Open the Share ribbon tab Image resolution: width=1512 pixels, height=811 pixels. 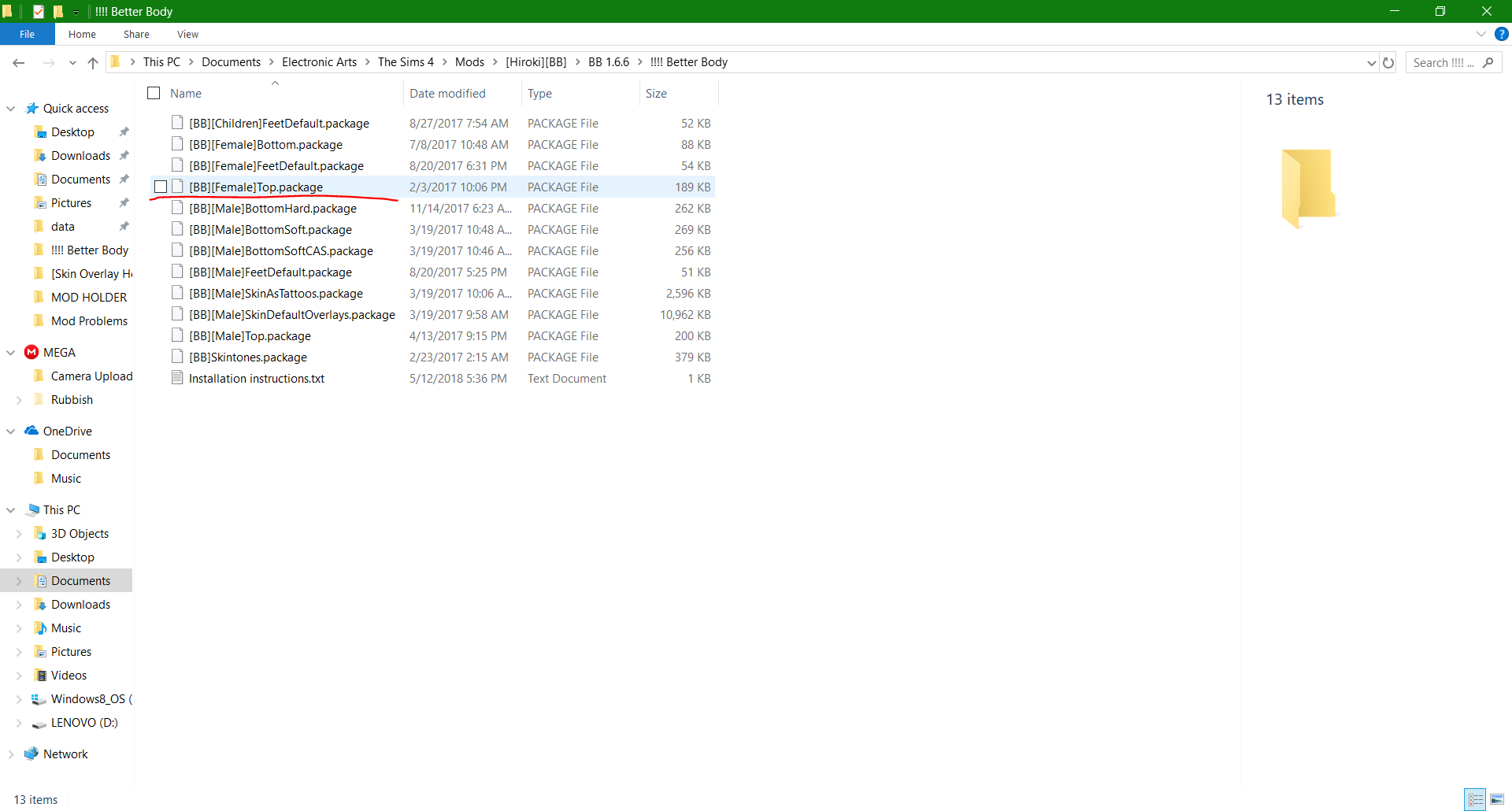point(136,34)
